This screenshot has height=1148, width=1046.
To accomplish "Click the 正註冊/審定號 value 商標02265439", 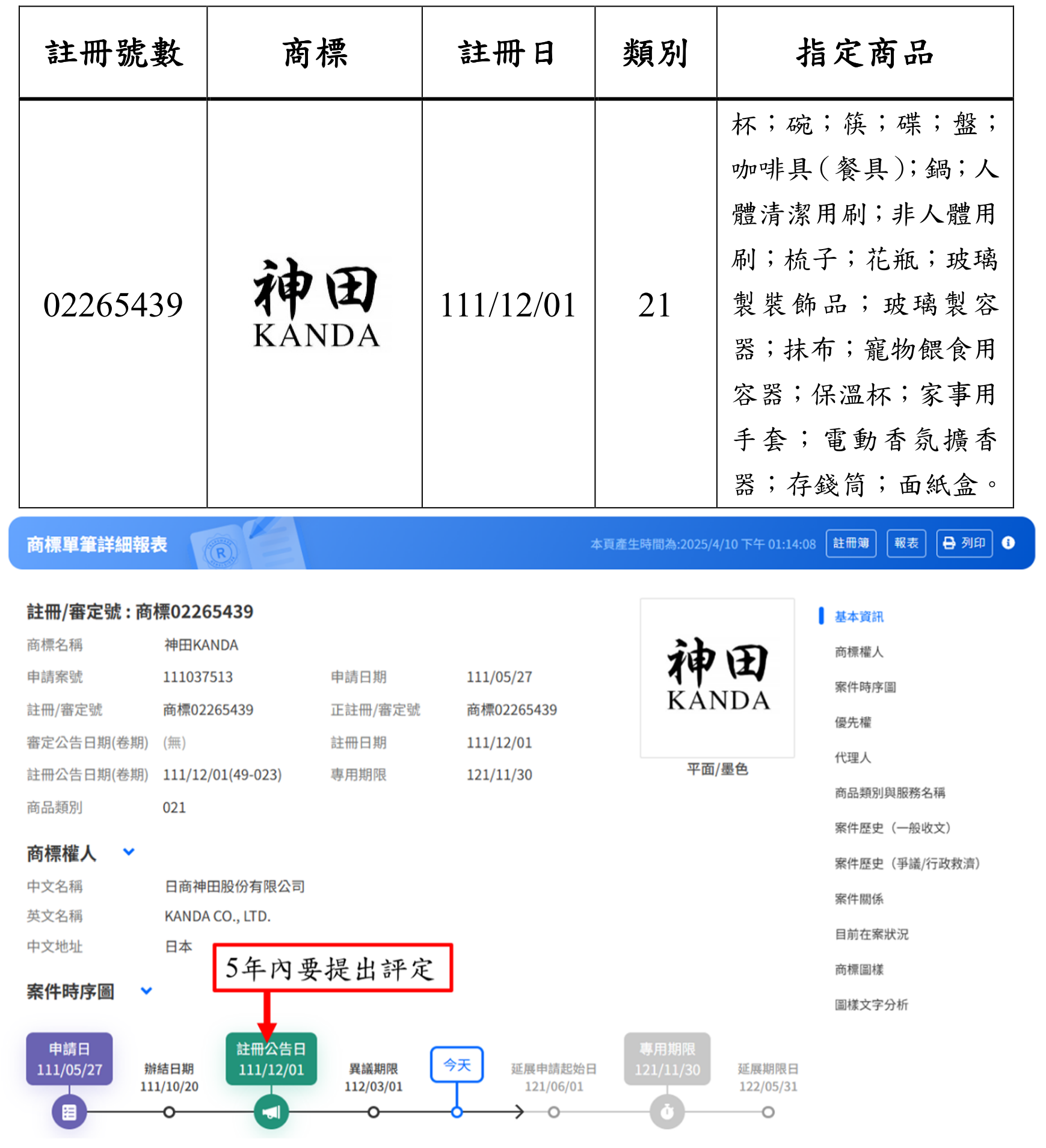I will (512, 710).
